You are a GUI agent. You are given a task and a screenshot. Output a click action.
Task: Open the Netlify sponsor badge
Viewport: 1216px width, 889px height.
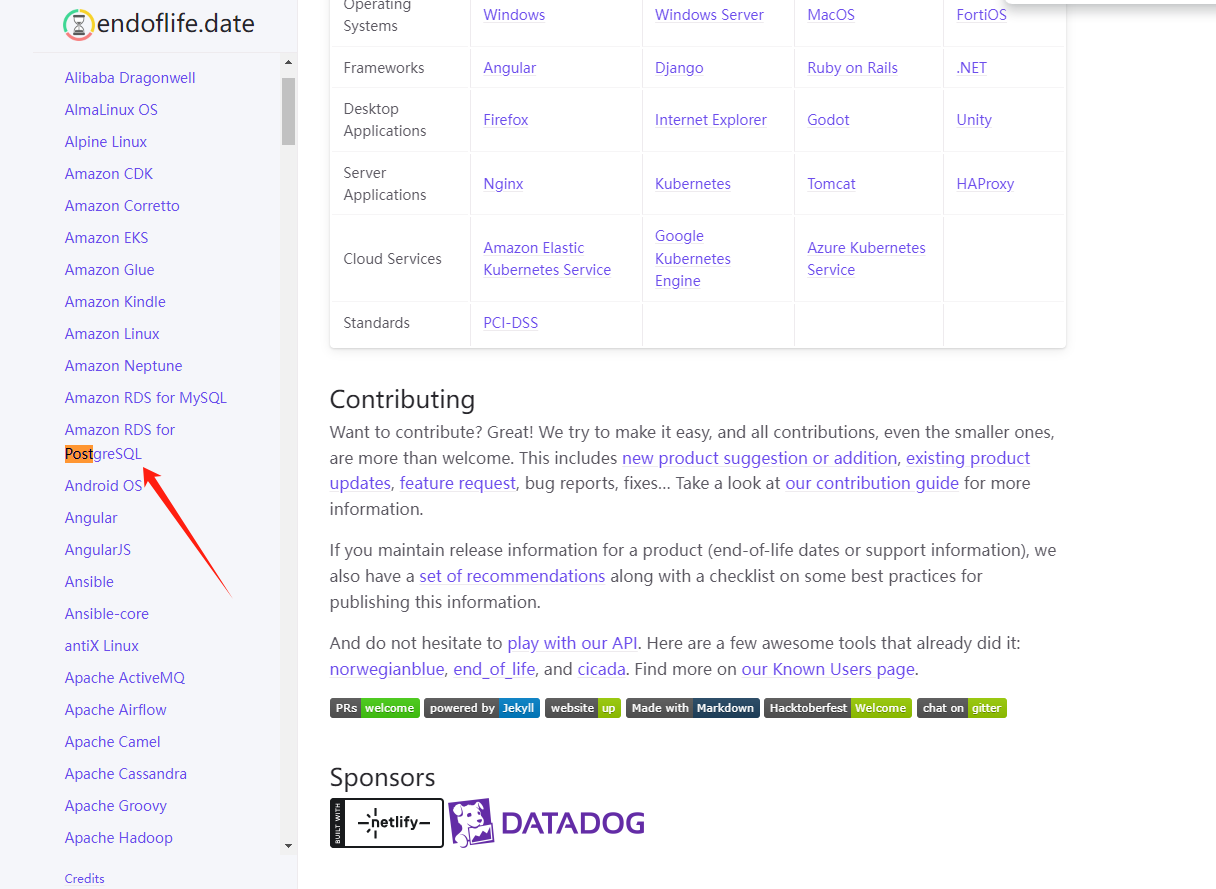[x=386, y=823]
